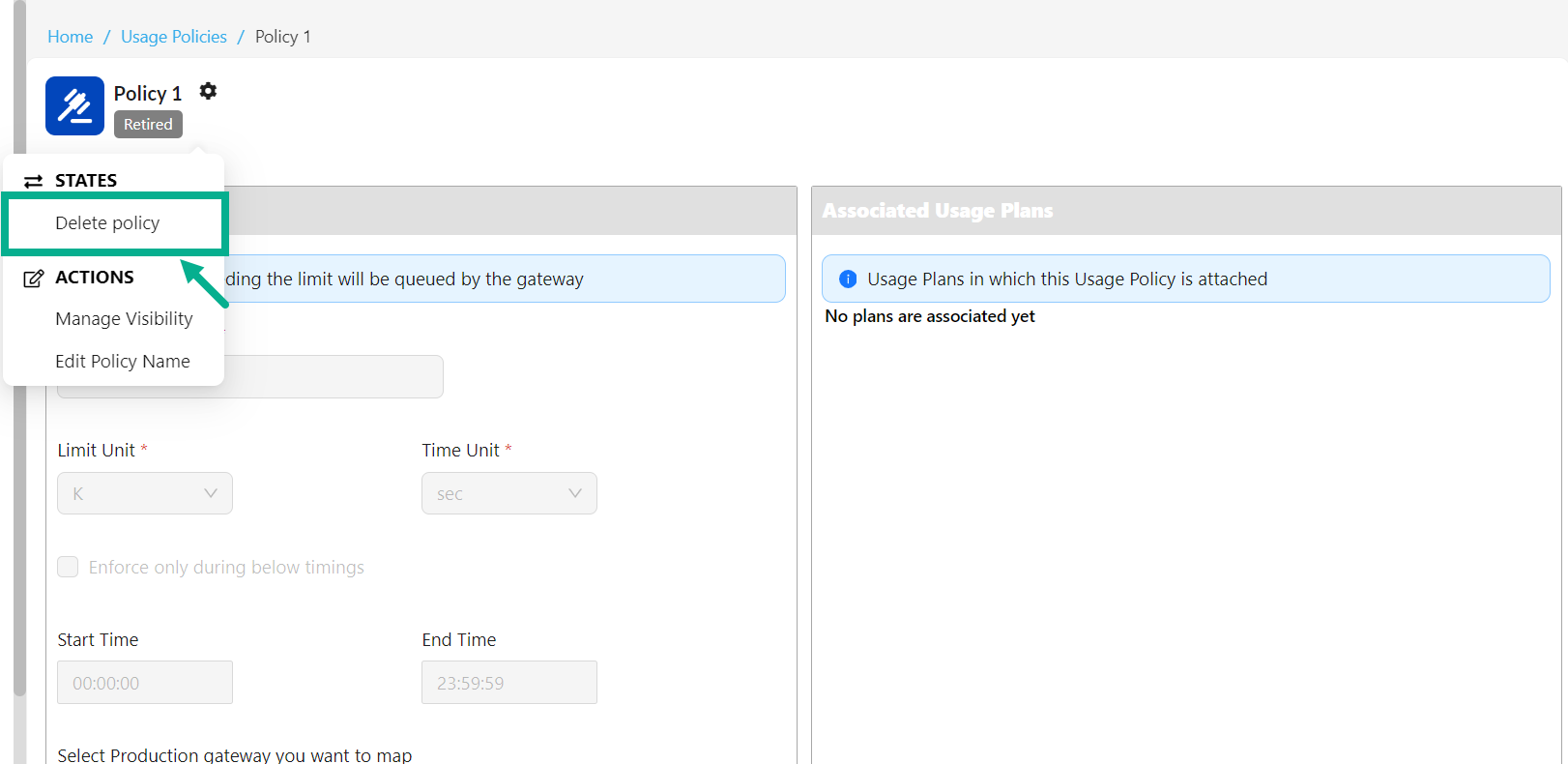
Task: Click the gear settings icon beside Policy 1
Action: tap(208, 92)
